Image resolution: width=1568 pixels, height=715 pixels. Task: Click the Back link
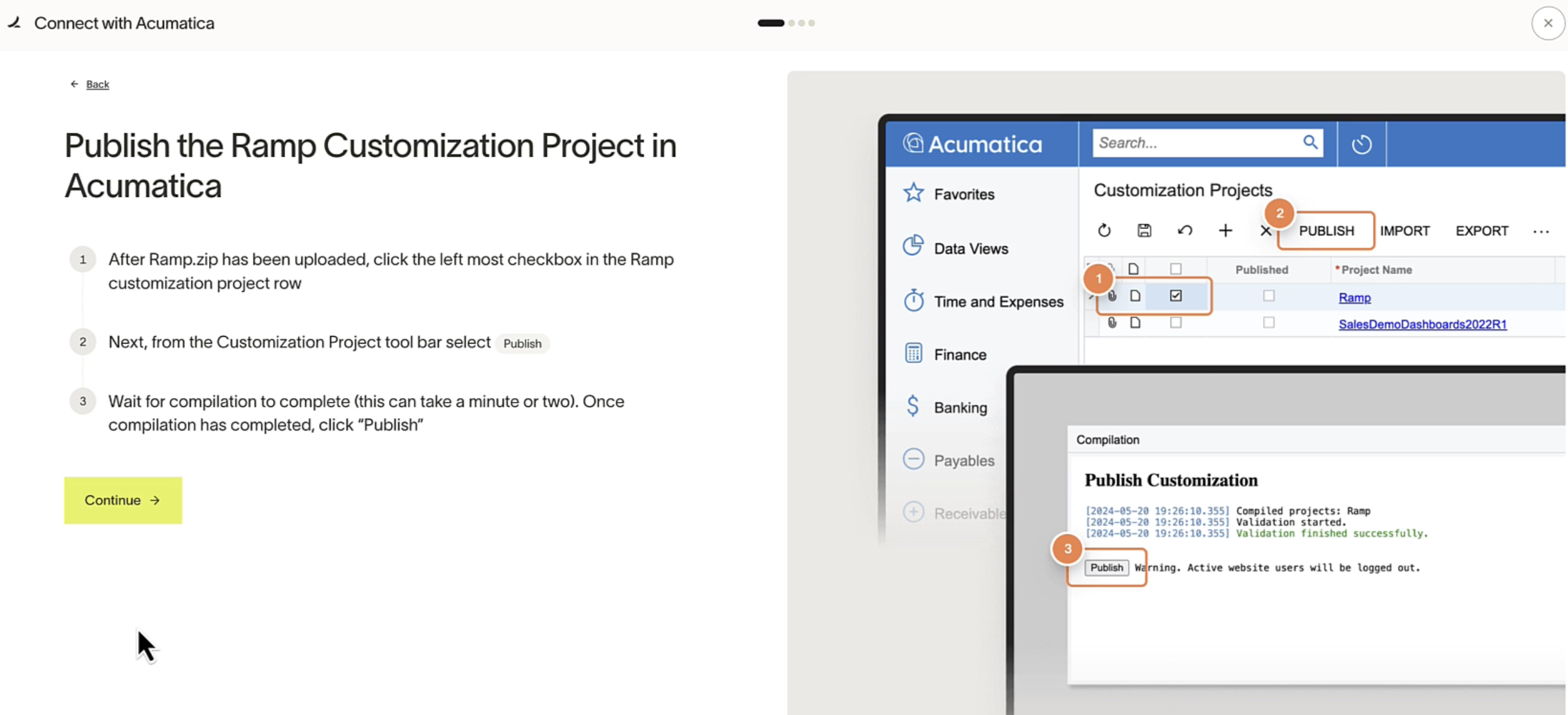[x=97, y=84]
